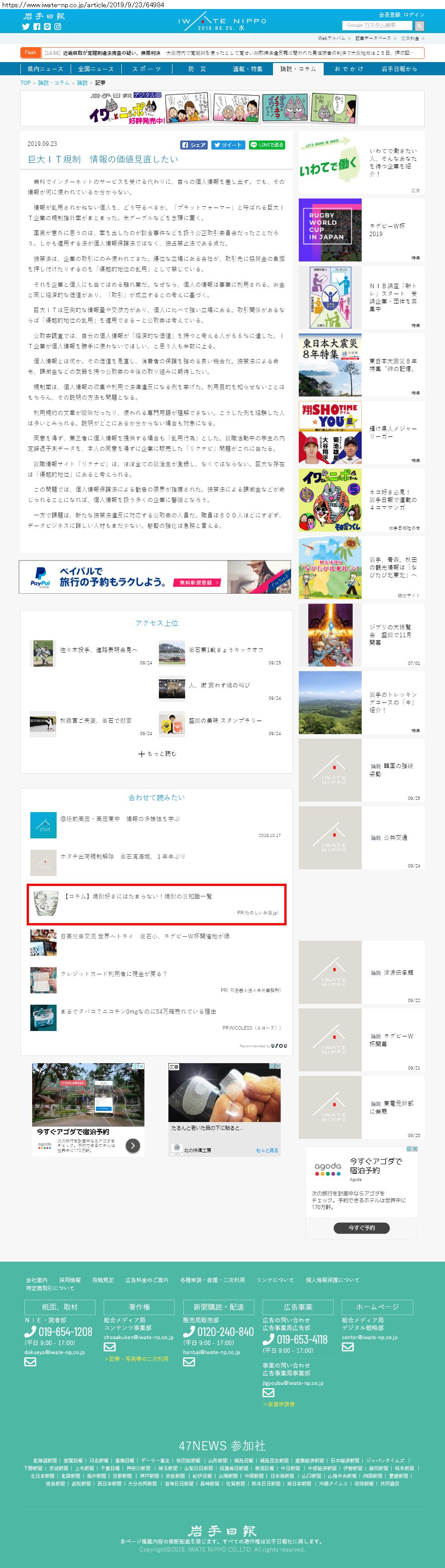Tweet the article with the ツイート button
Screen dimensions: 445x1568
point(228,145)
